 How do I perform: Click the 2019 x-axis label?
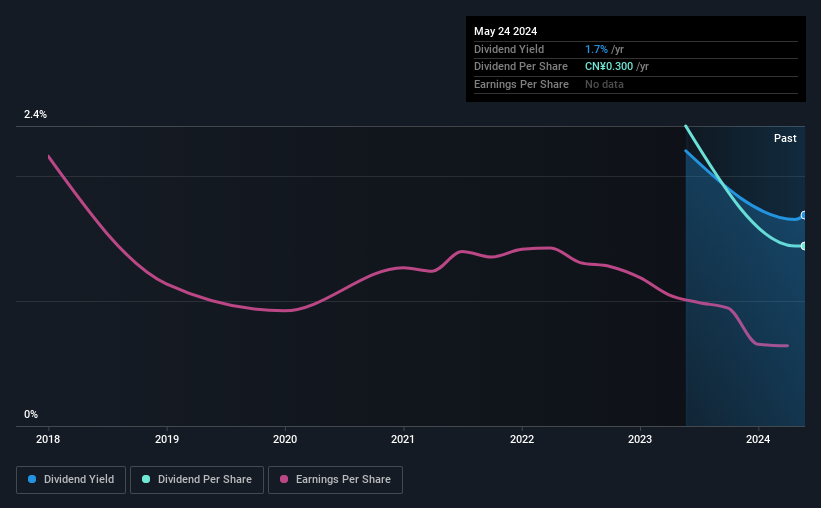coord(167,439)
